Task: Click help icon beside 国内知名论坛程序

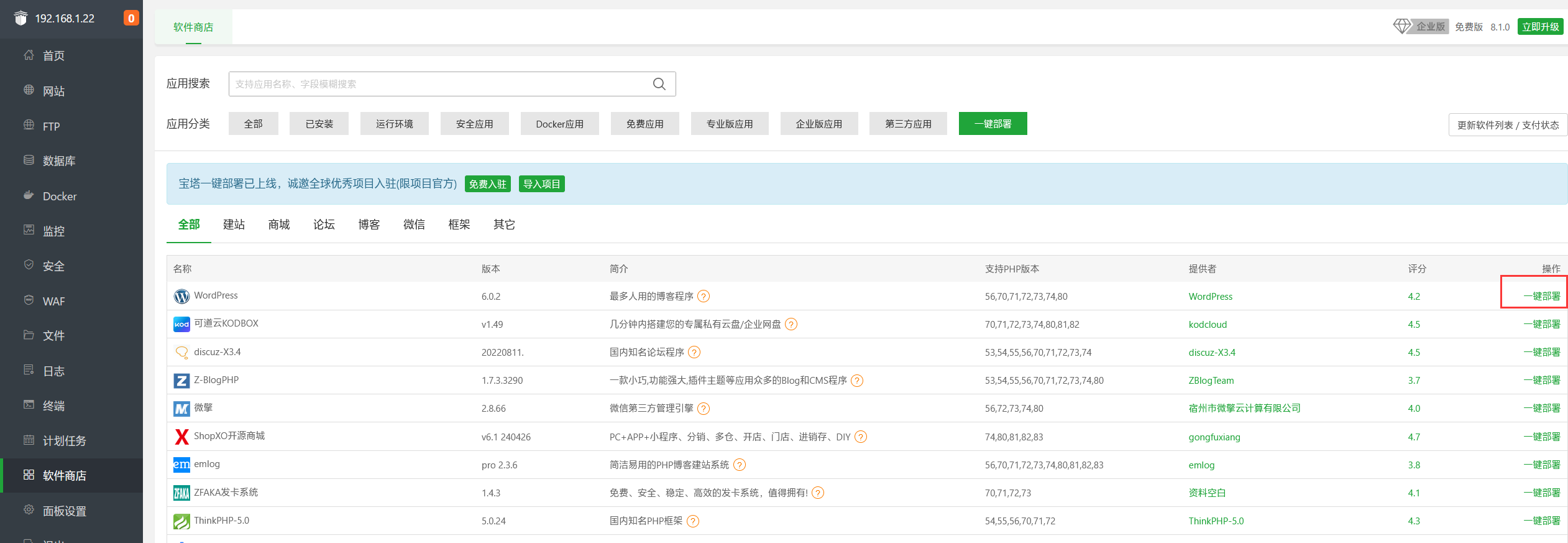Action: (x=694, y=352)
